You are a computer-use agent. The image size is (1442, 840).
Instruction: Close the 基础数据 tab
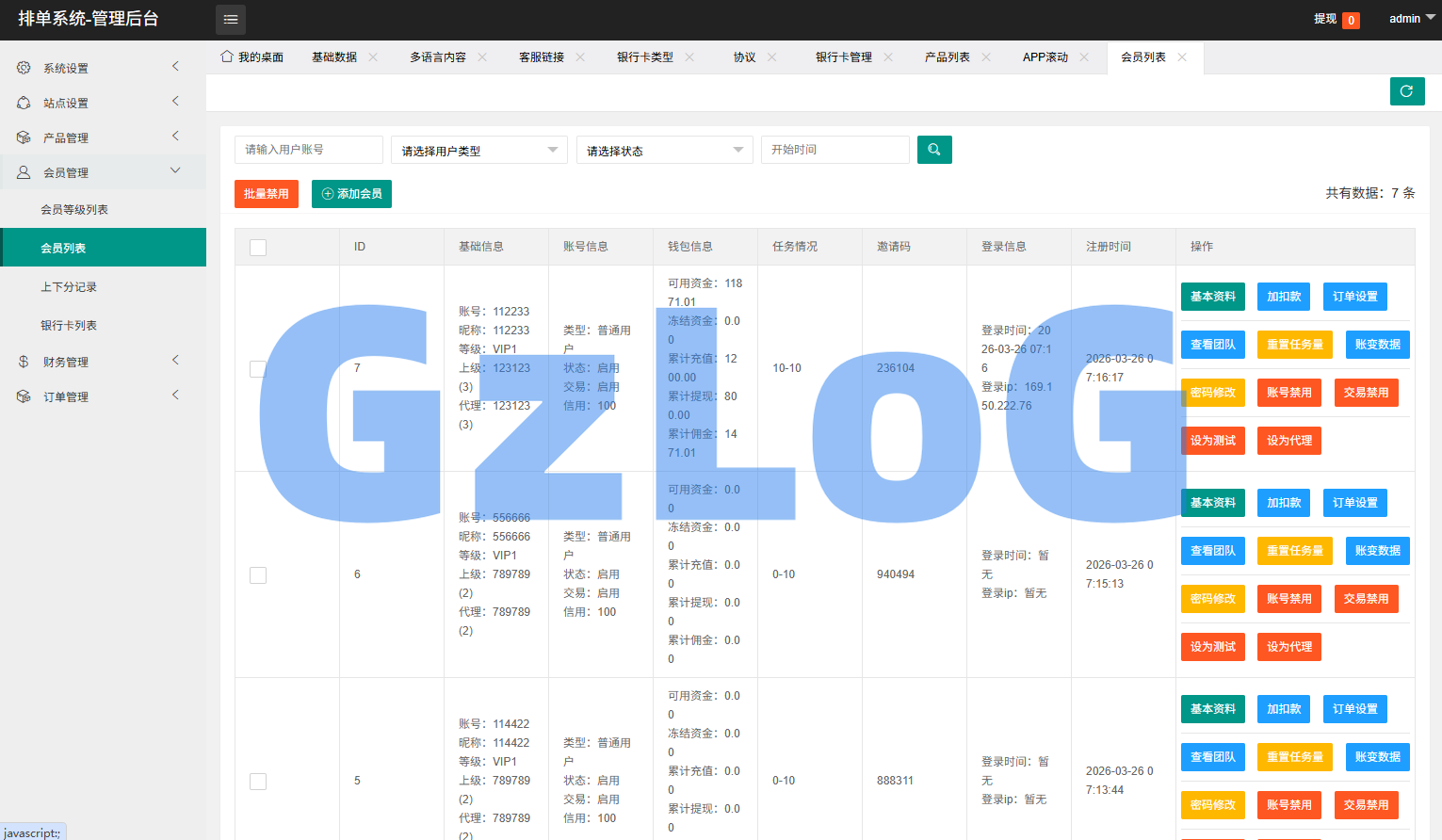tap(373, 57)
